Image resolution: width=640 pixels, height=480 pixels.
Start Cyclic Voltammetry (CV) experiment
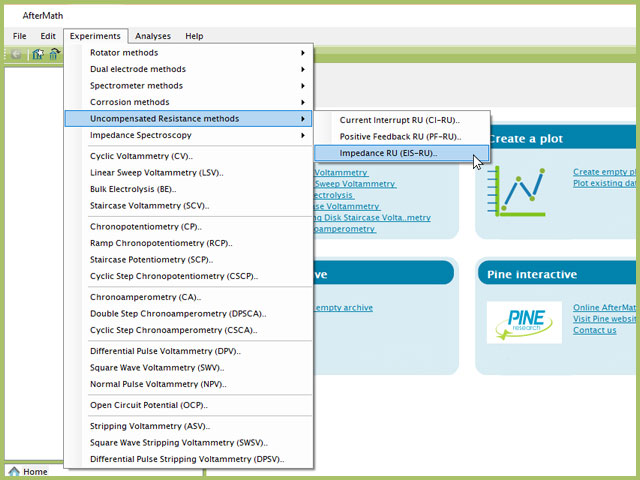[x=189, y=156]
